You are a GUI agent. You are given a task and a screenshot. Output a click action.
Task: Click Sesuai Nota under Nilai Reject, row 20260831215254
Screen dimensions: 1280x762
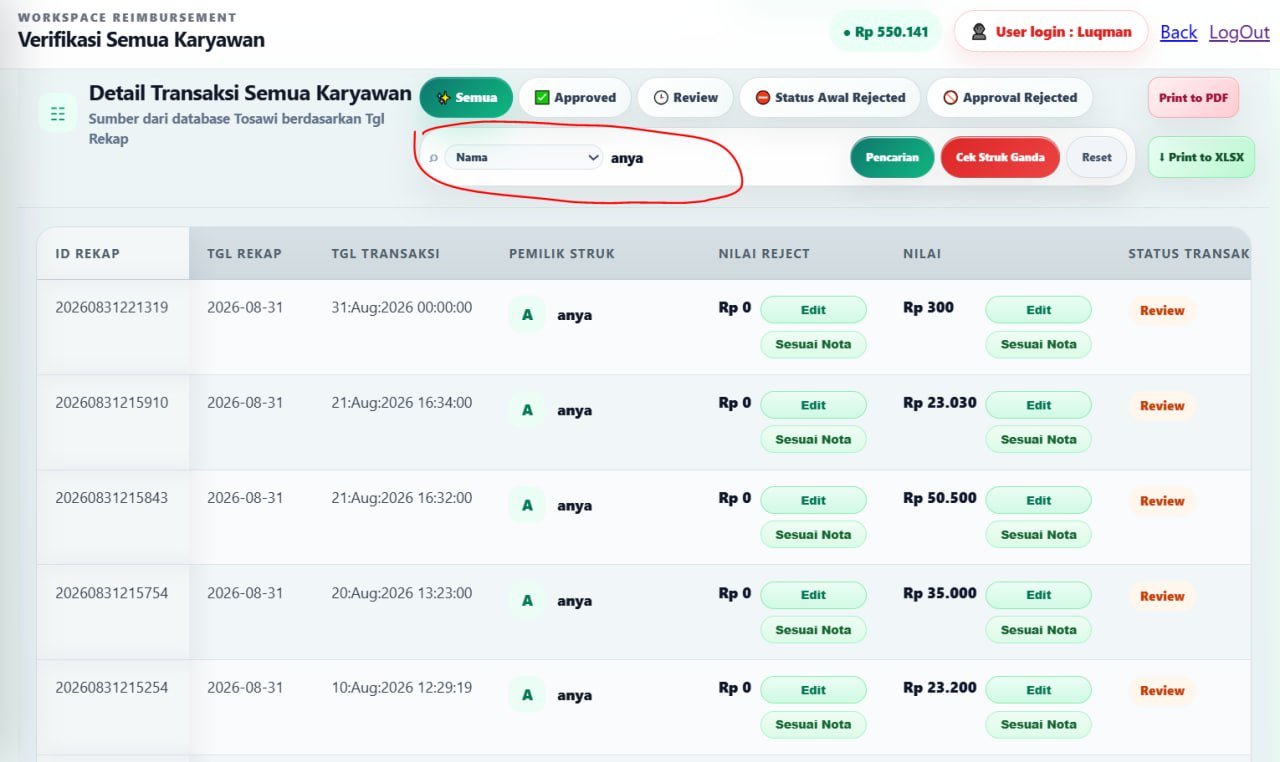813,724
